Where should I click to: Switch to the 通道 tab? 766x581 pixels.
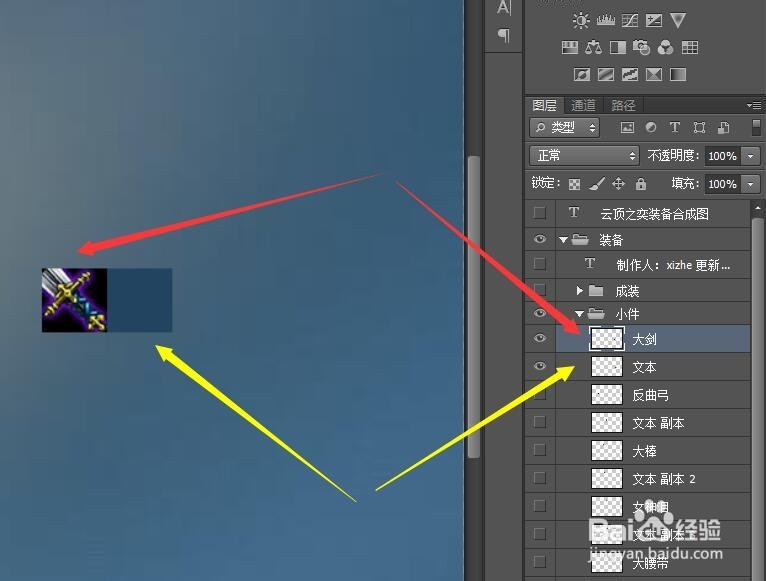(x=583, y=105)
